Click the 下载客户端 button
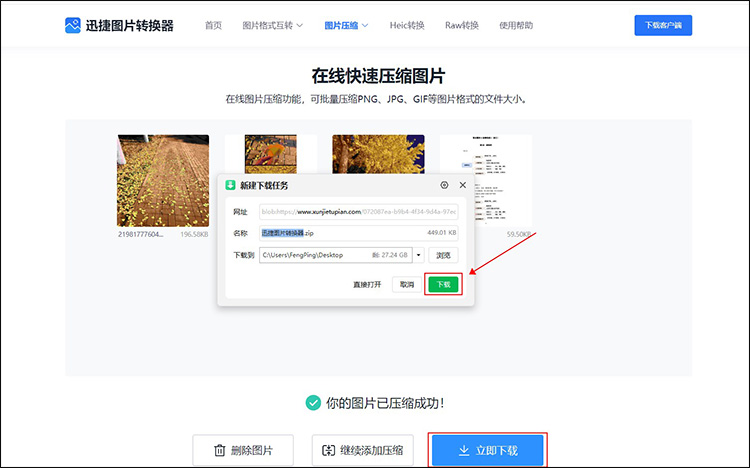Screen dimensions: 750x468 tap(663, 25)
